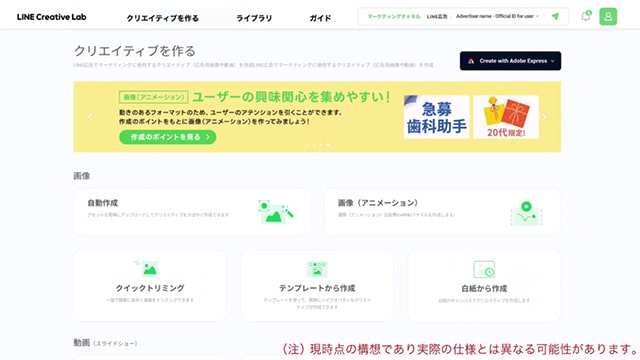Screen dimensions: 640x360
Task: Click the 作成のポイントを見る button
Action: click(x=168, y=137)
